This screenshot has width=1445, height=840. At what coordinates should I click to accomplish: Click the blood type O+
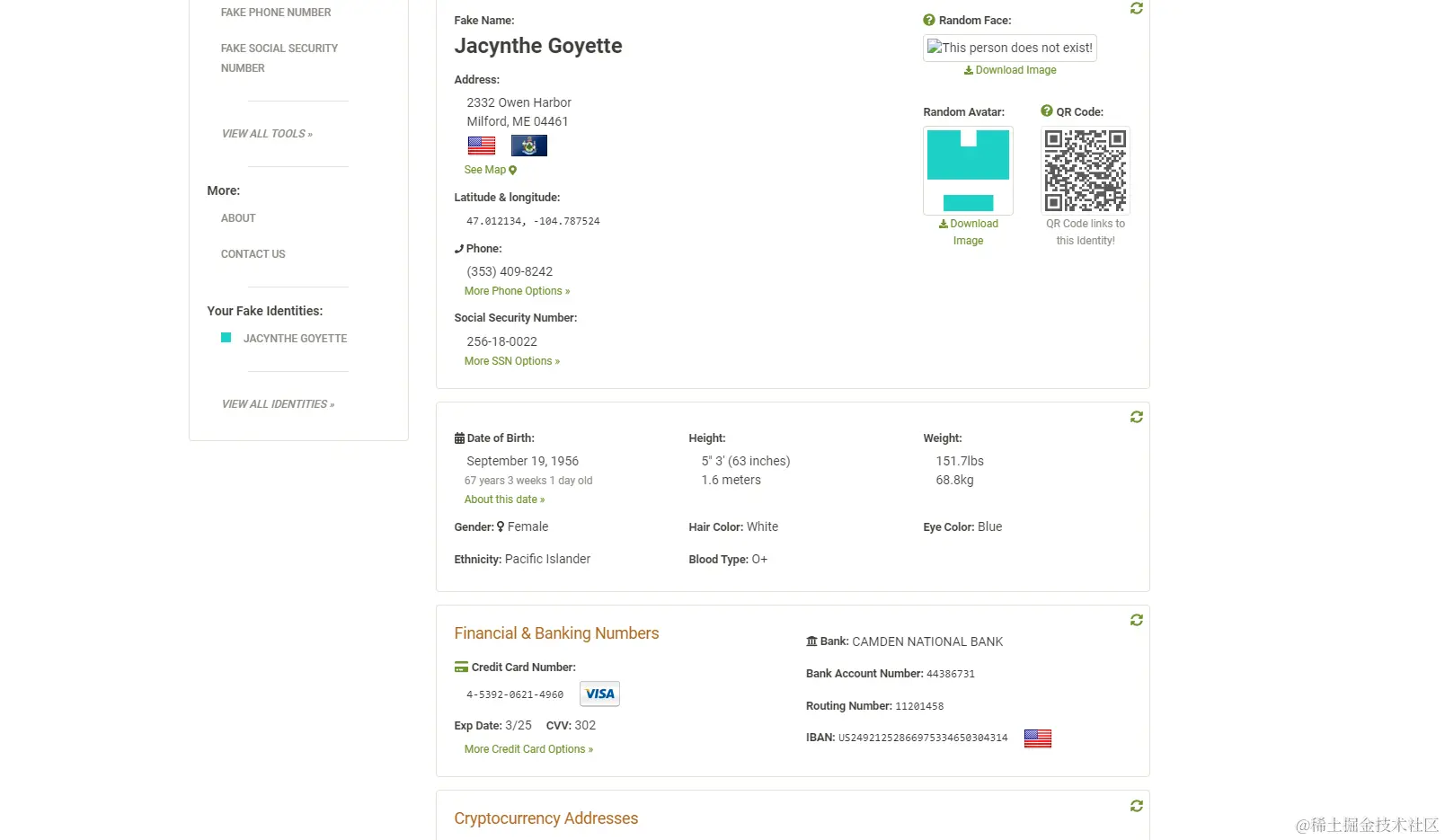[x=759, y=559]
